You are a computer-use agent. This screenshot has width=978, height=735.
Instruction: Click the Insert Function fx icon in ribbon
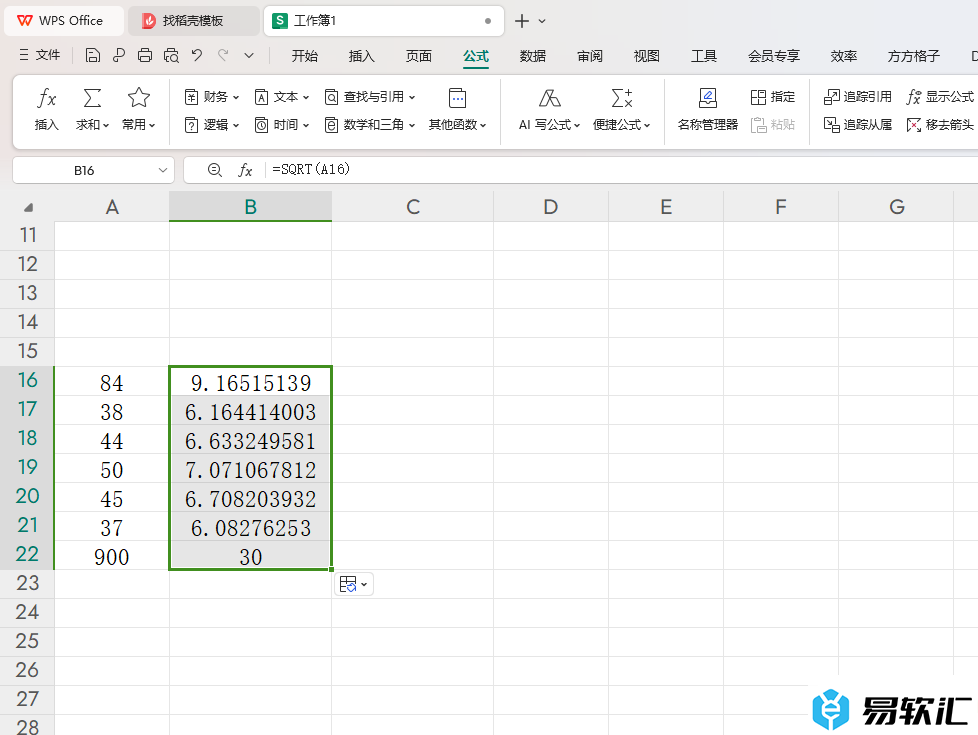[x=47, y=98]
